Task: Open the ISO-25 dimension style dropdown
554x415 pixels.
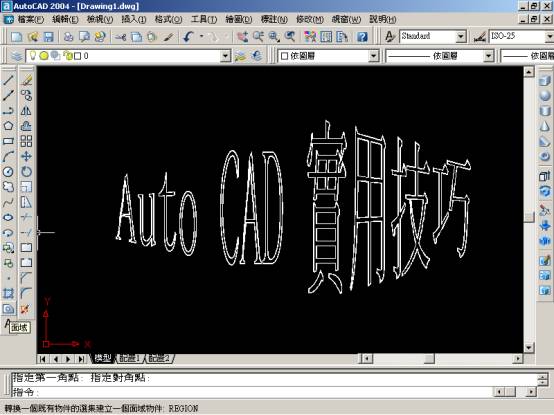Action: coord(549,36)
